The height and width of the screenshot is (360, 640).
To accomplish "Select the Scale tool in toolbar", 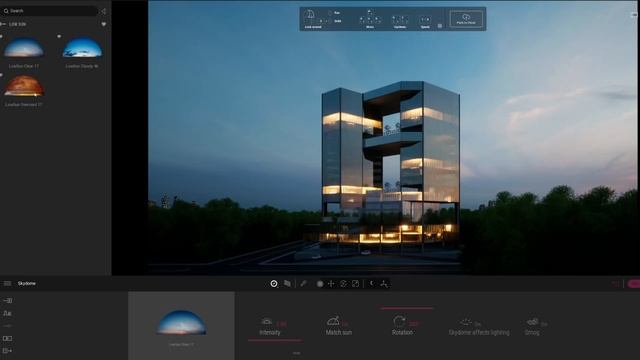I will (x=356, y=283).
